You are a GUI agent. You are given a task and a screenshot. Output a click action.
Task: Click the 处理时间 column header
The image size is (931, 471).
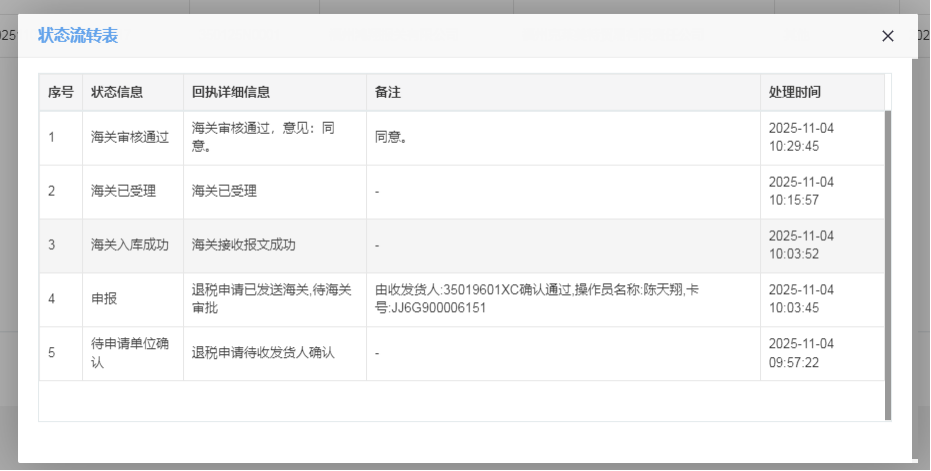795,92
